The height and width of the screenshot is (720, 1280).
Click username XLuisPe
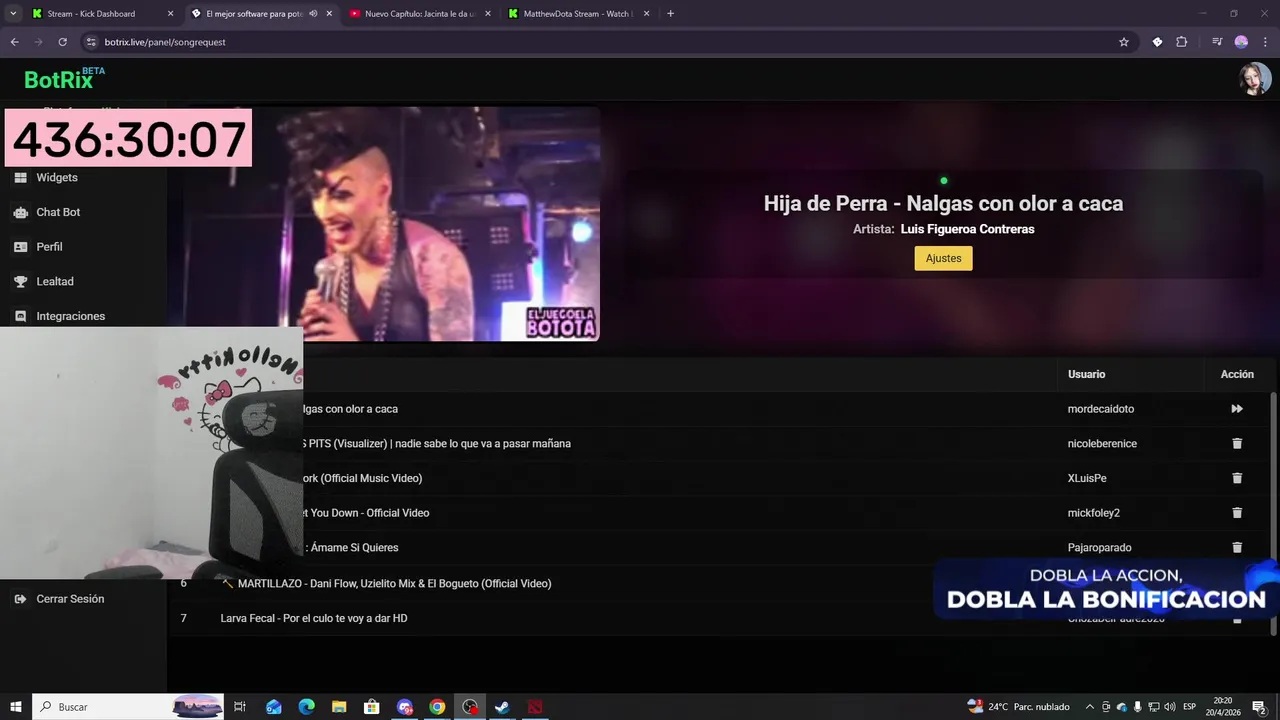point(1087,478)
